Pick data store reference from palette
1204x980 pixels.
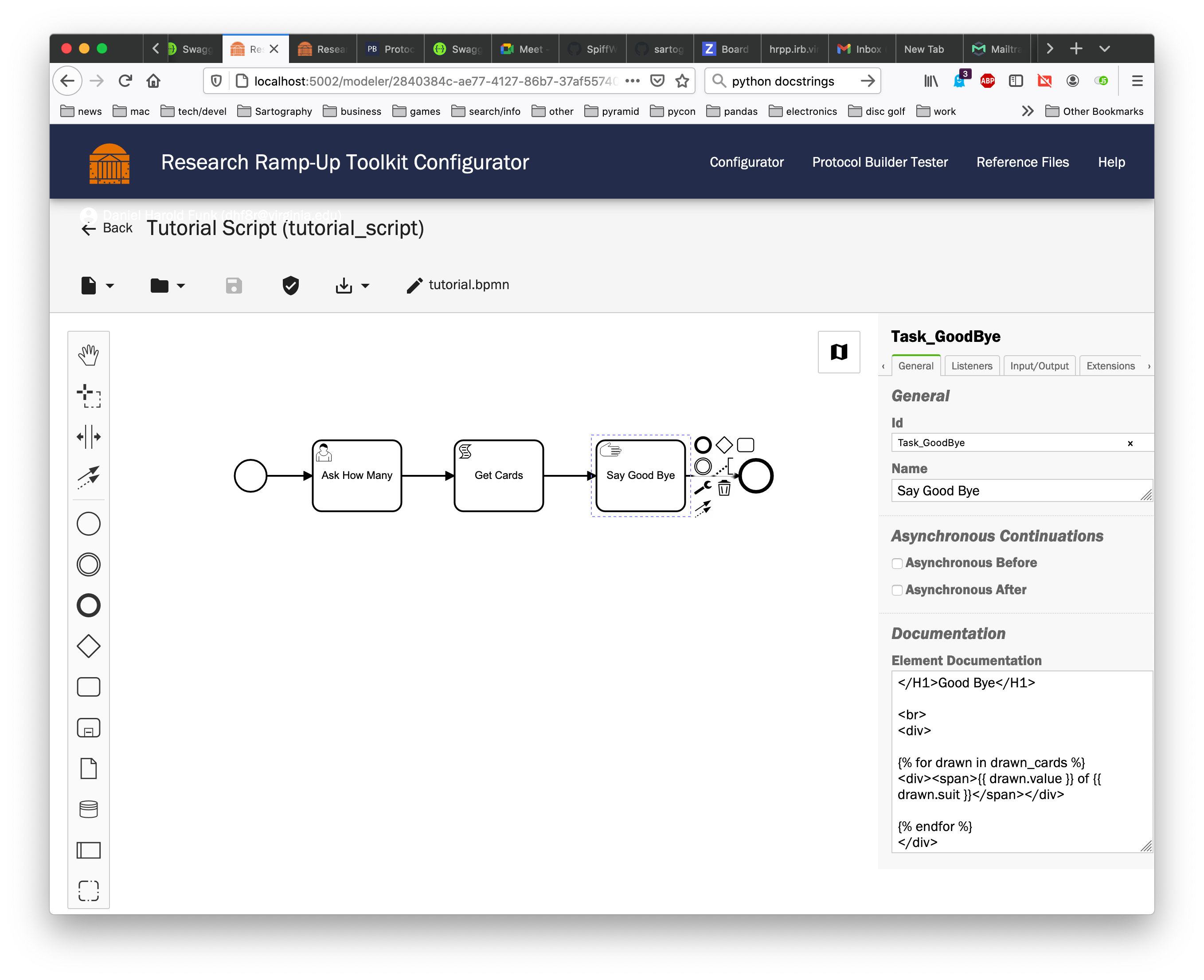pyautogui.click(x=89, y=810)
